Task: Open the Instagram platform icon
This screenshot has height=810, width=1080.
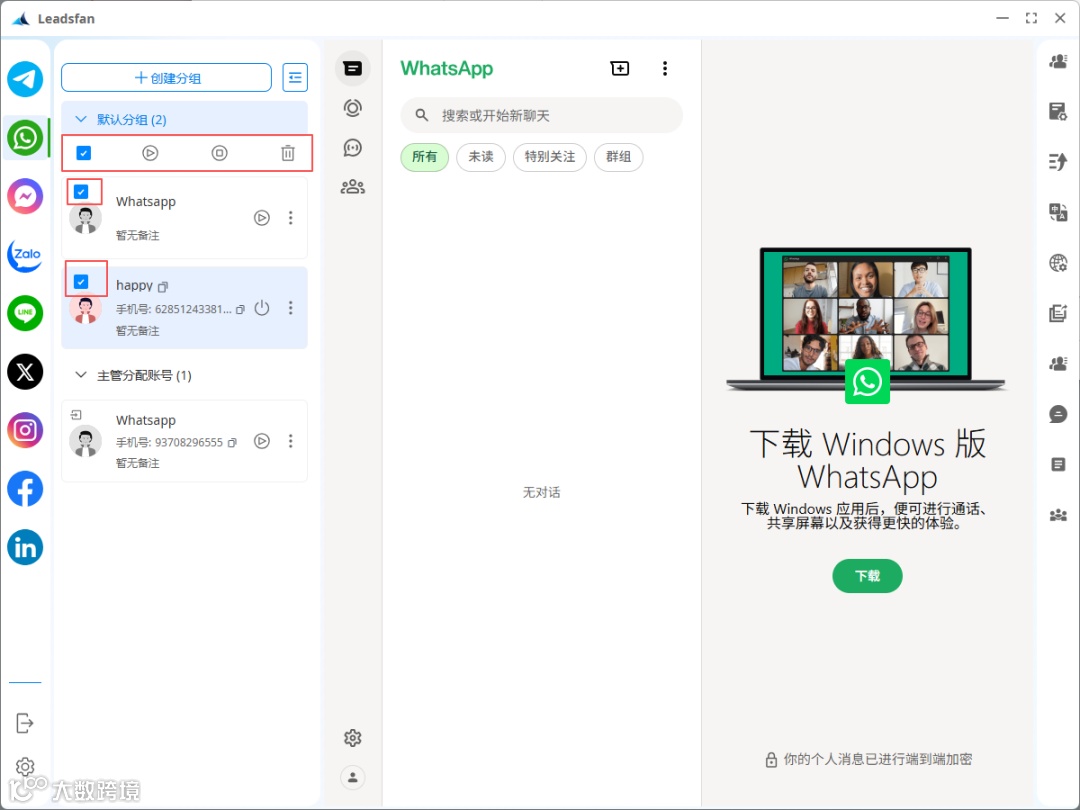Action: coord(25,430)
